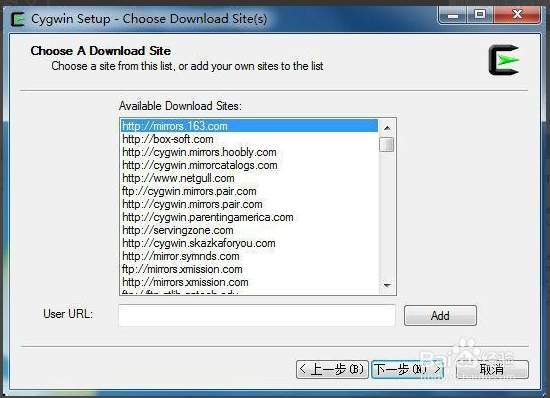Select the http://box-soft.com site
The height and width of the screenshot is (398, 550).
[x=249, y=139]
